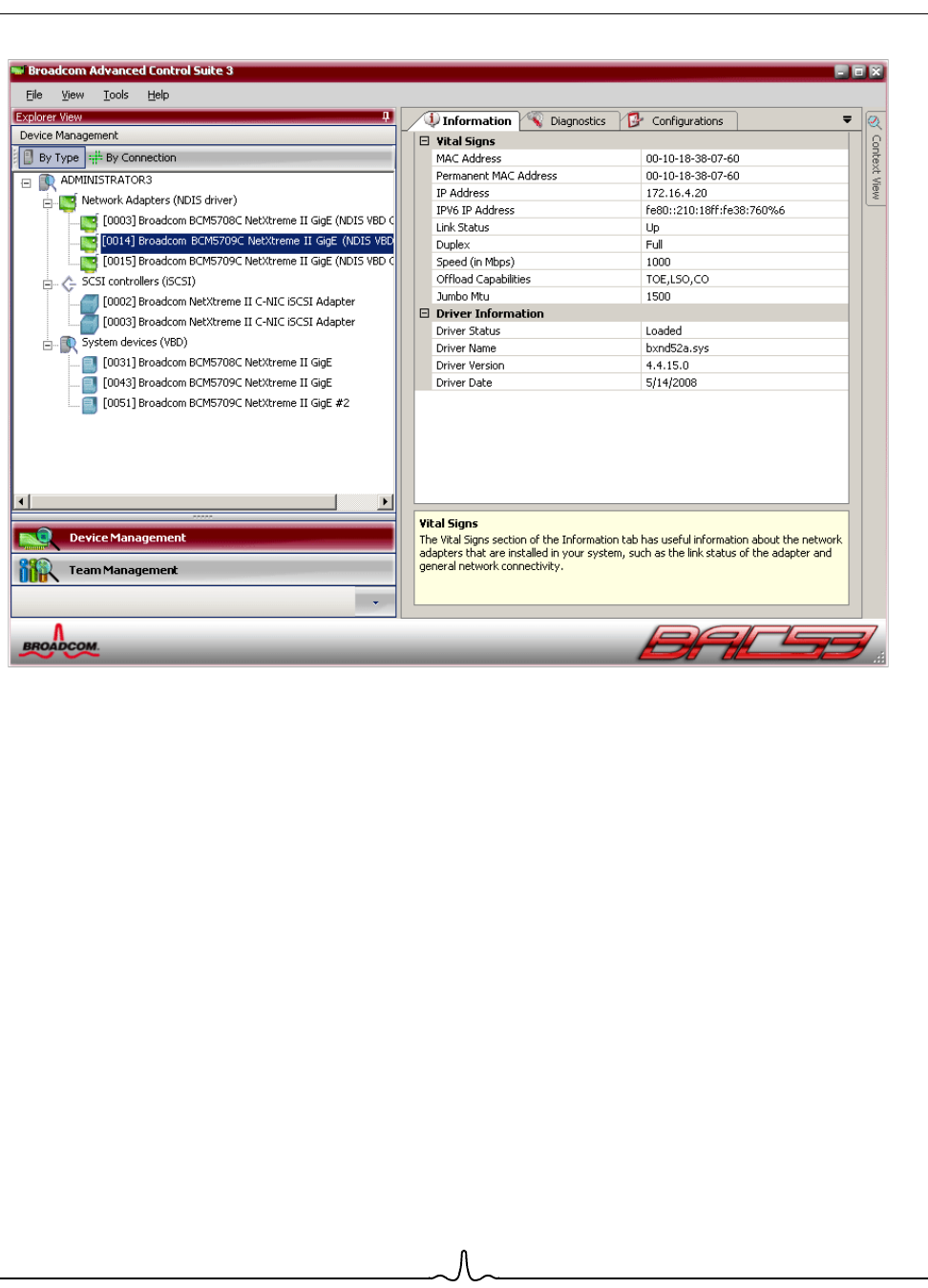Select the By Connection view button
The height and width of the screenshot is (1288, 928).
134,158
